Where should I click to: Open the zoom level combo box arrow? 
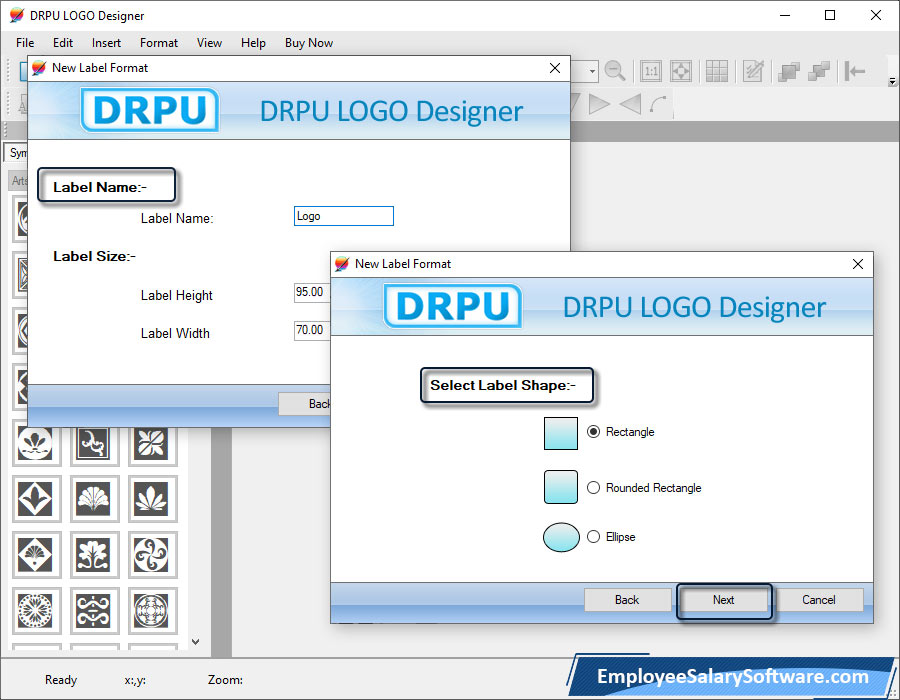[592, 72]
